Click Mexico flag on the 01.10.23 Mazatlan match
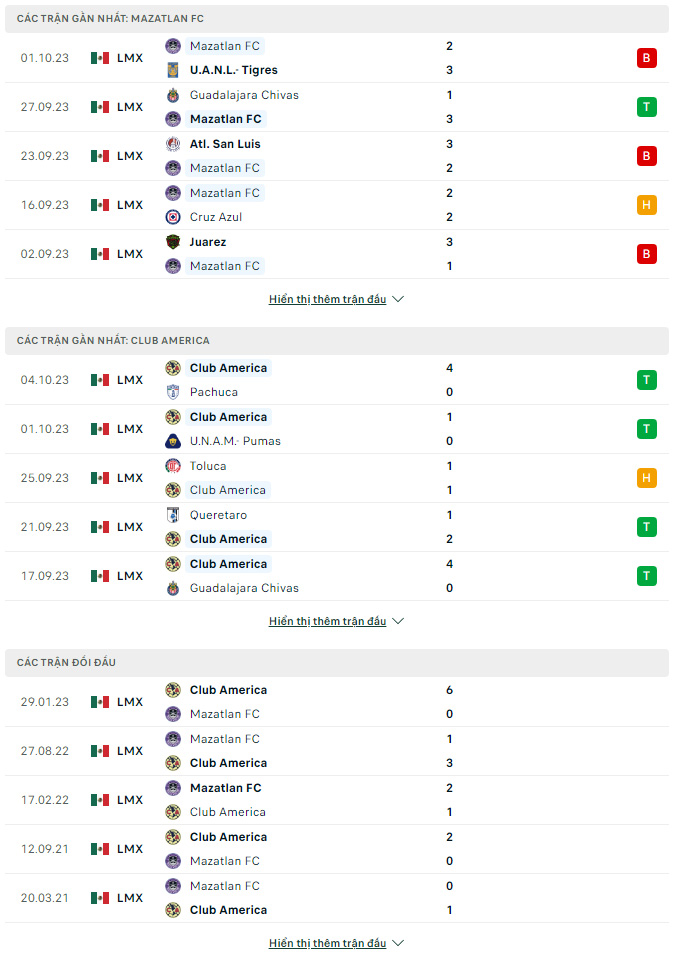 [100, 58]
